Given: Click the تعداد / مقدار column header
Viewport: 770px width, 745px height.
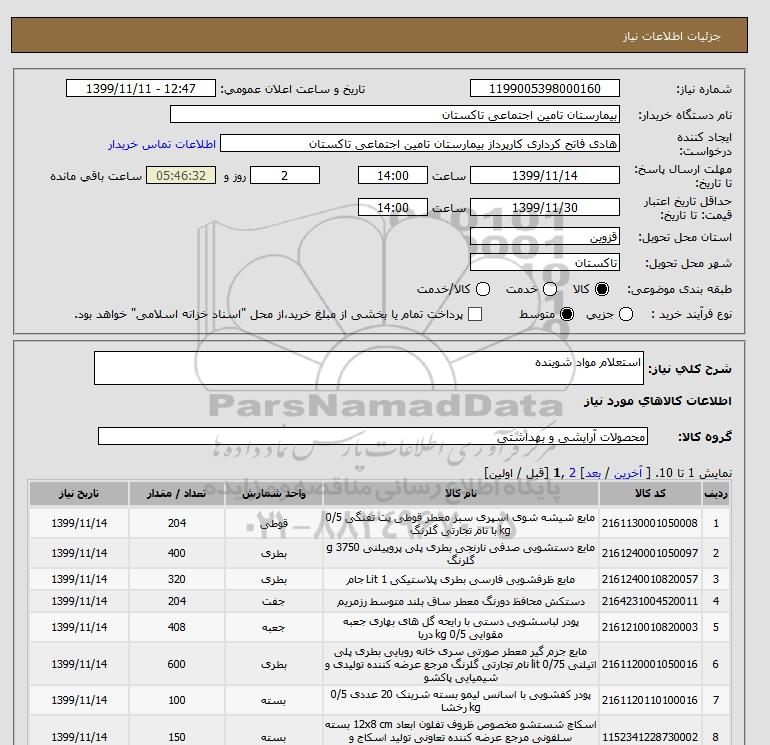Looking at the screenshot, I should point(177,493).
